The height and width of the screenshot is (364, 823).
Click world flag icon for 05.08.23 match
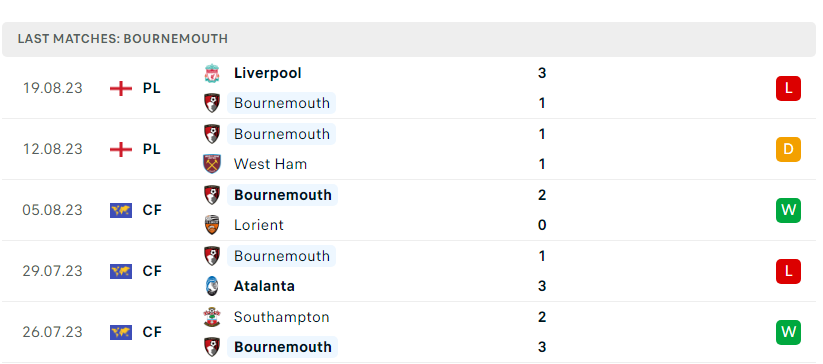121,210
